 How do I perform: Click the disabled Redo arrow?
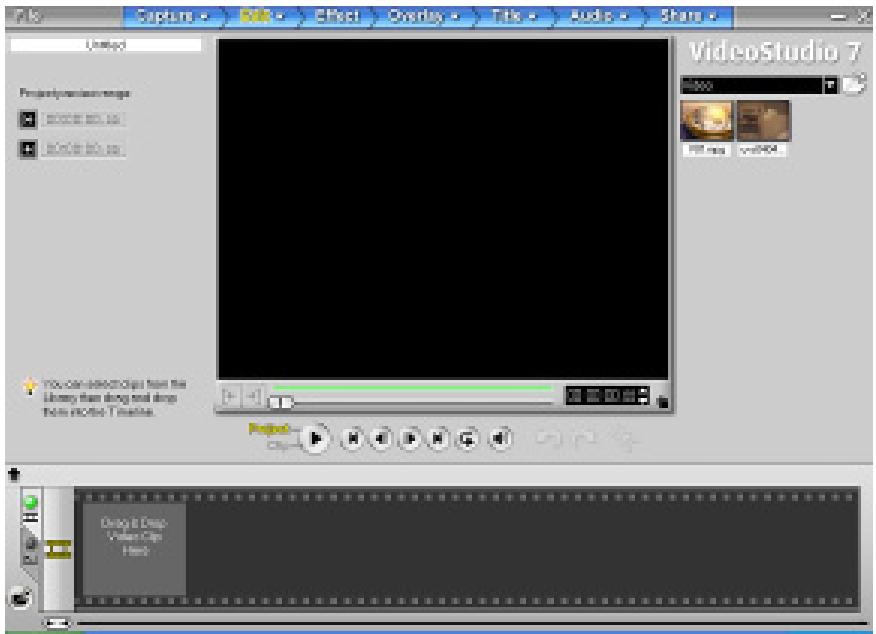pyautogui.click(x=584, y=439)
